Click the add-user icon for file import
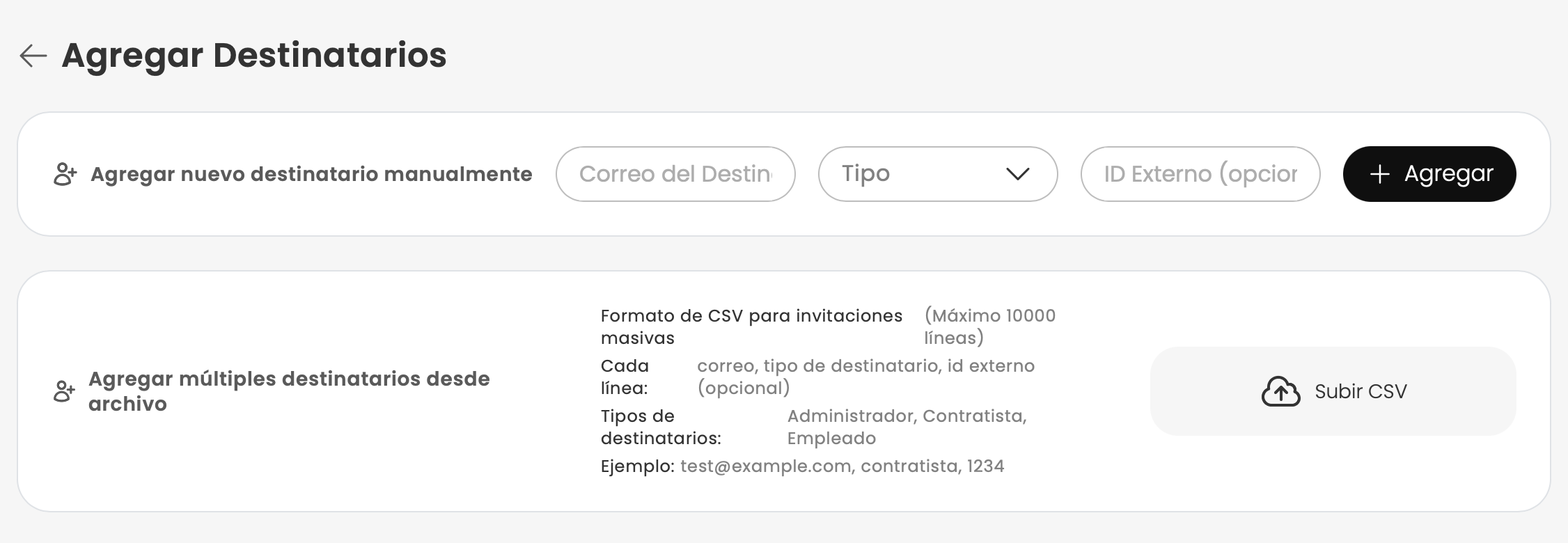 [65, 391]
